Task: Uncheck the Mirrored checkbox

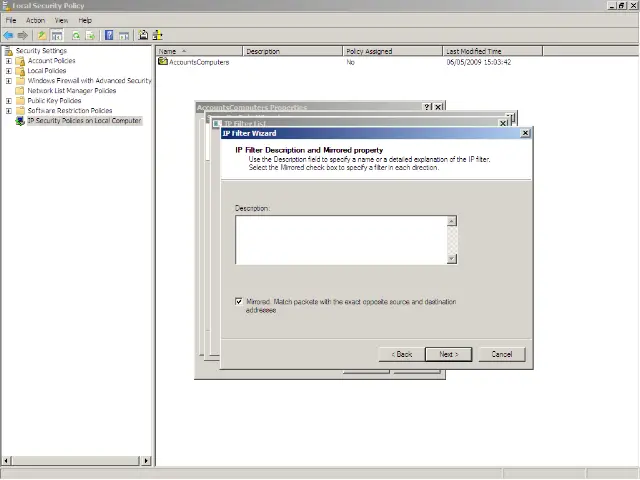Action: coord(239,301)
